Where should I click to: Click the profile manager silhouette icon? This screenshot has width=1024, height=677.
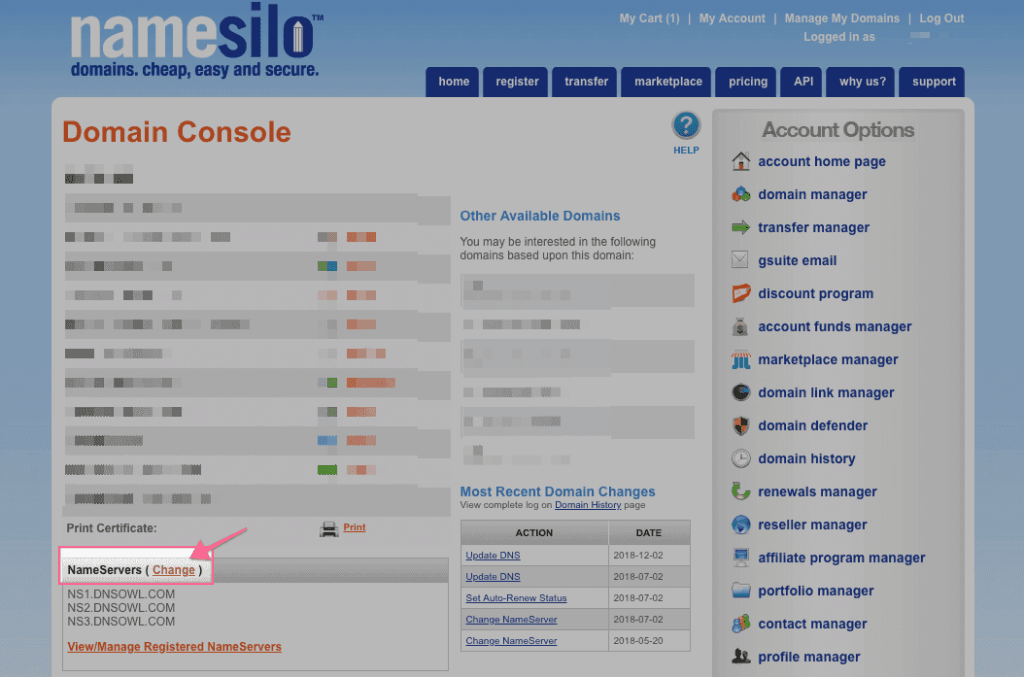point(741,656)
